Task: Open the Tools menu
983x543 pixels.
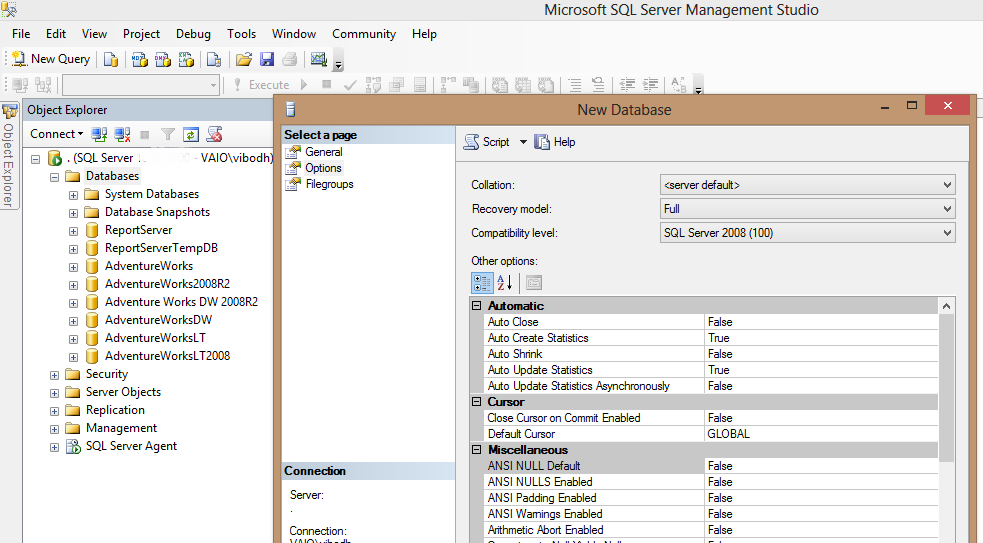Action: [x=241, y=34]
